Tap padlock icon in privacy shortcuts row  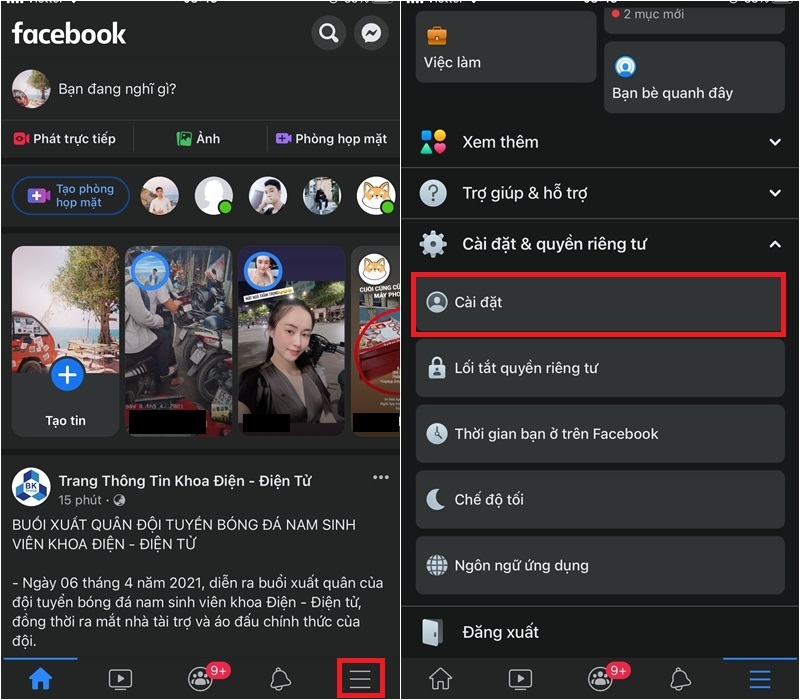click(x=437, y=368)
